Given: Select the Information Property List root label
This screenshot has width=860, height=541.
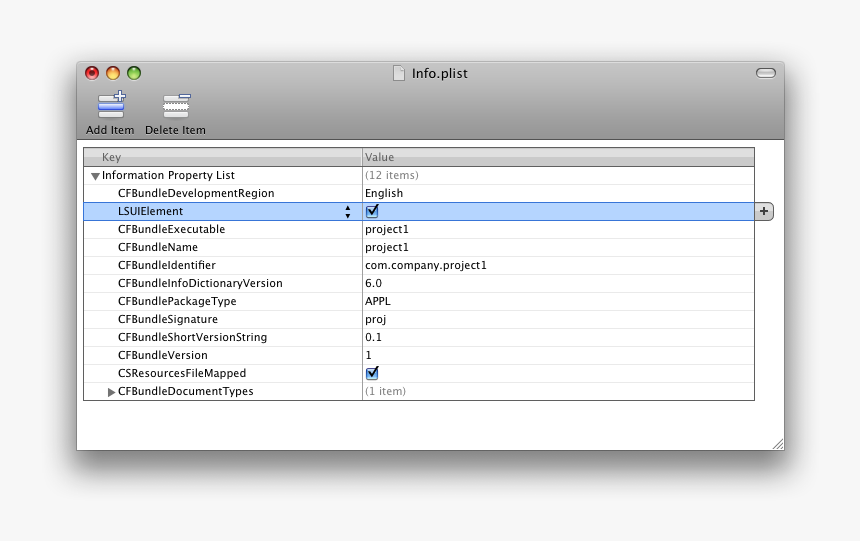Looking at the screenshot, I should [x=168, y=176].
